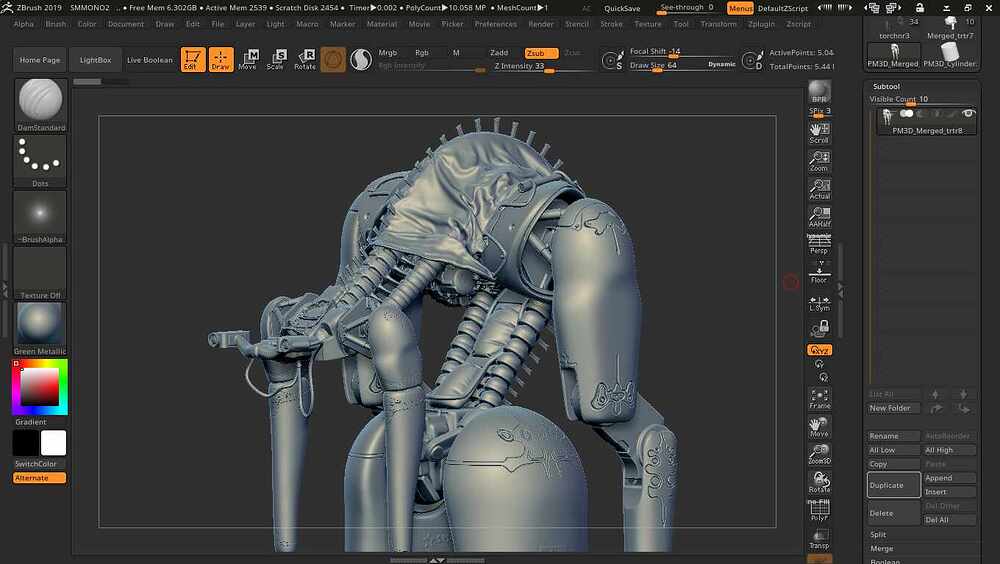Open the Preferences menu

point(496,24)
